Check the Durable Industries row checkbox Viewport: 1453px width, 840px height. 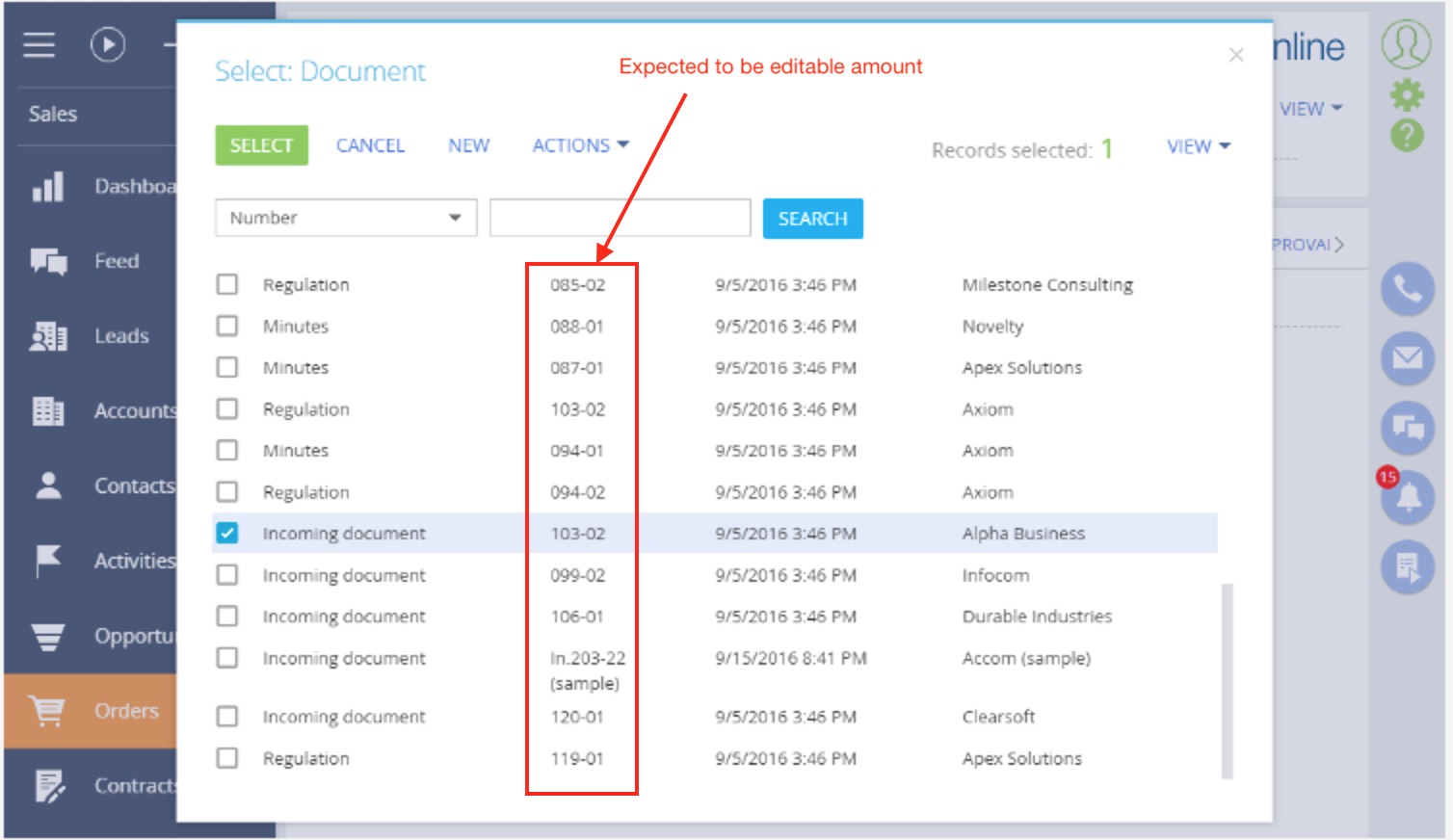pyautogui.click(x=227, y=616)
